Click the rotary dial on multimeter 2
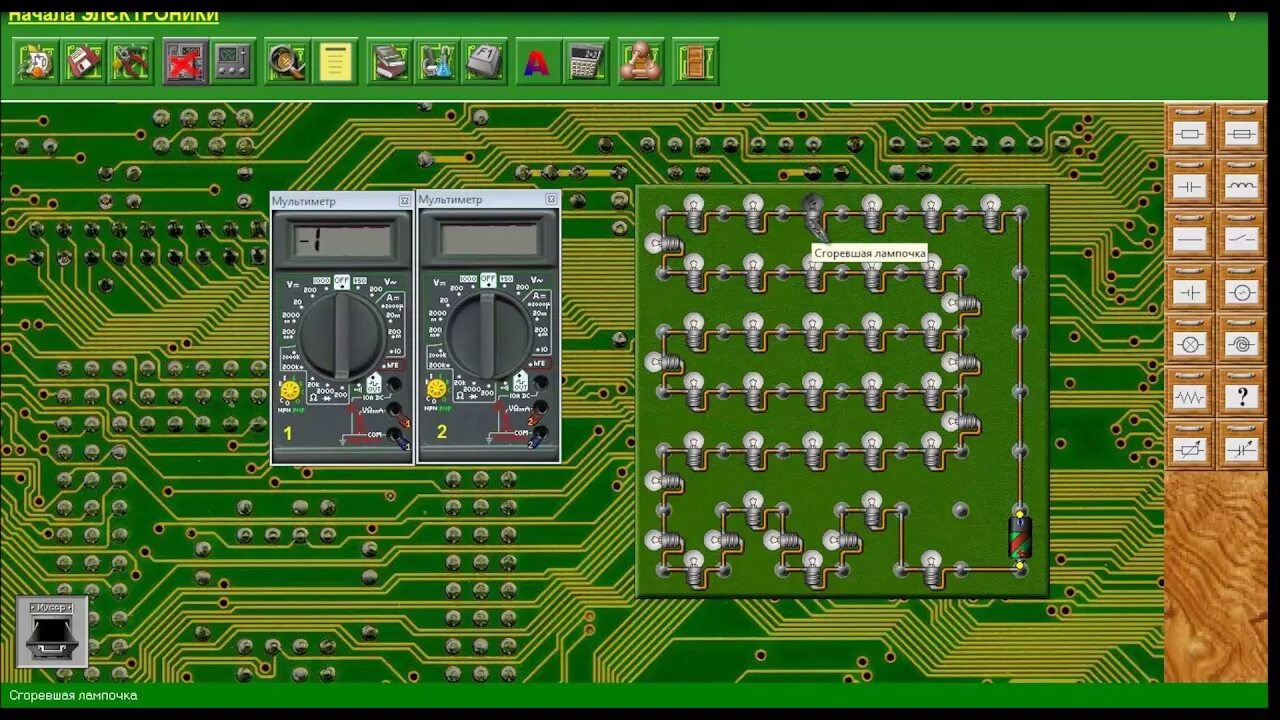Image resolution: width=1280 pixels, height=720 pixels. click(x=488, y=335)
